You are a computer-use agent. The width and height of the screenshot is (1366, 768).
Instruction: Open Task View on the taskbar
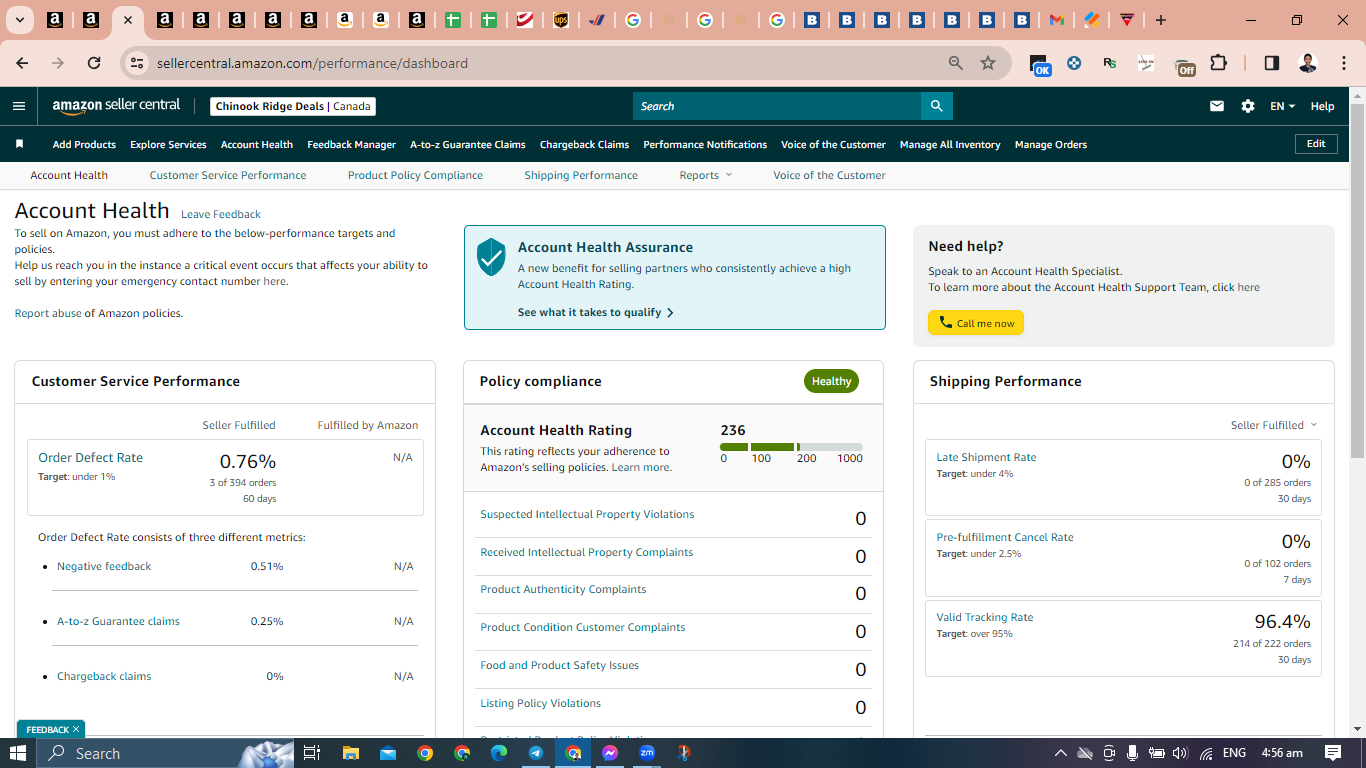coord(312,753)
